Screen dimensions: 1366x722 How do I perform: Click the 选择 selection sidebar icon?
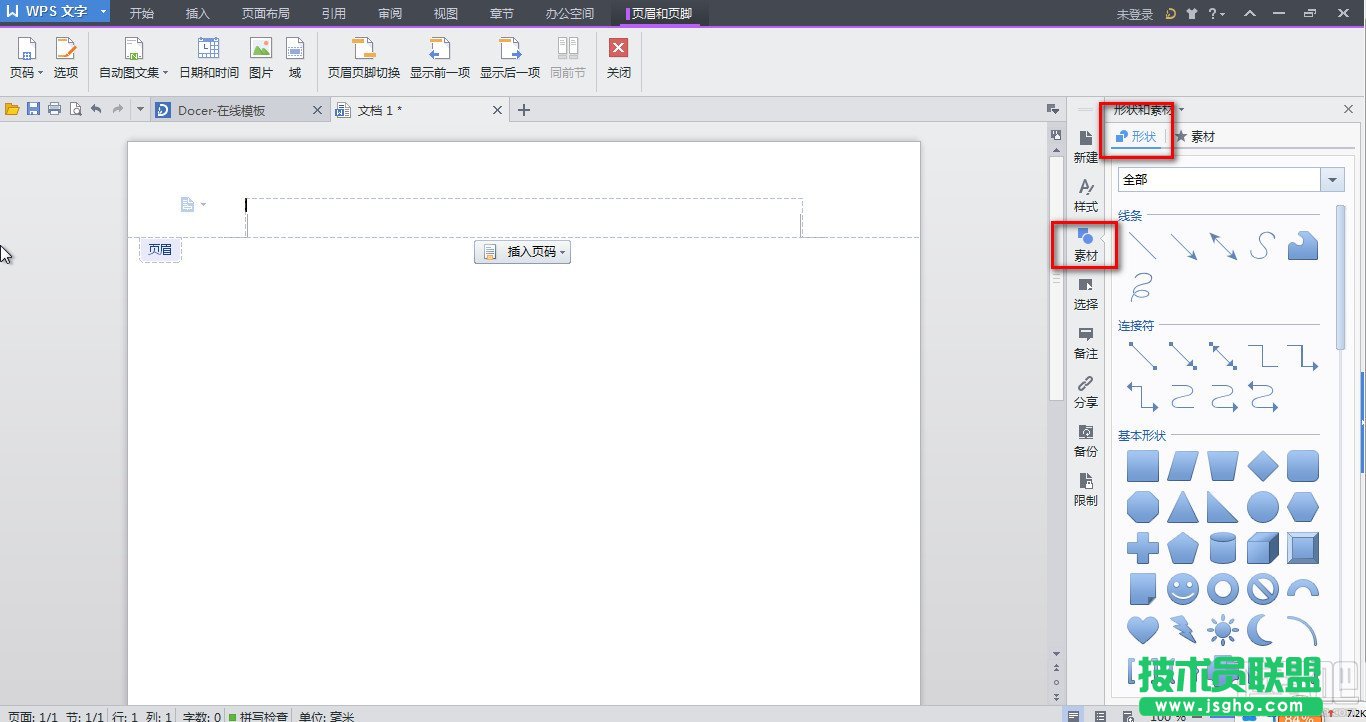point(1085,293)
